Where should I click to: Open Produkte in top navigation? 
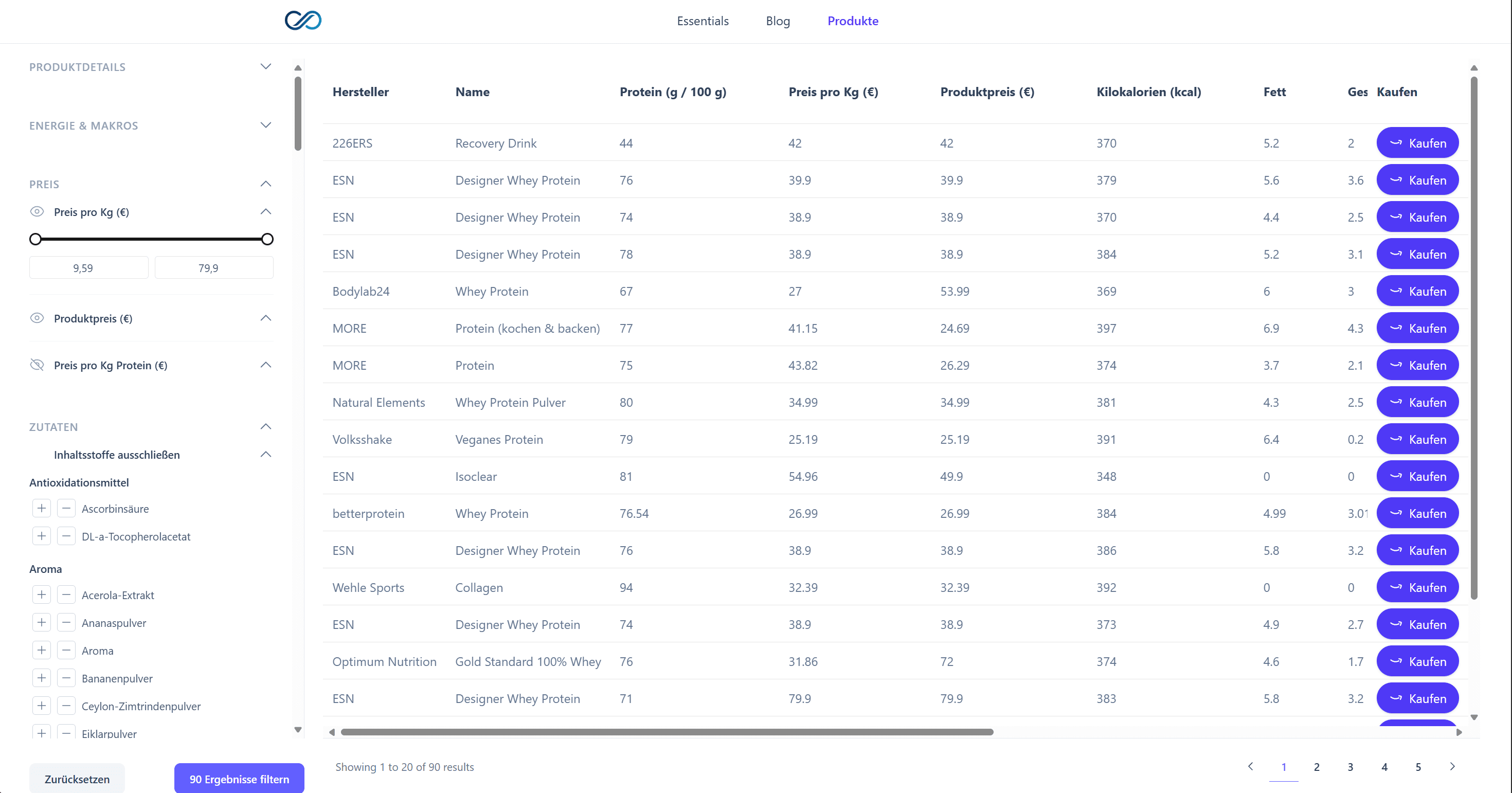point(853,21)
